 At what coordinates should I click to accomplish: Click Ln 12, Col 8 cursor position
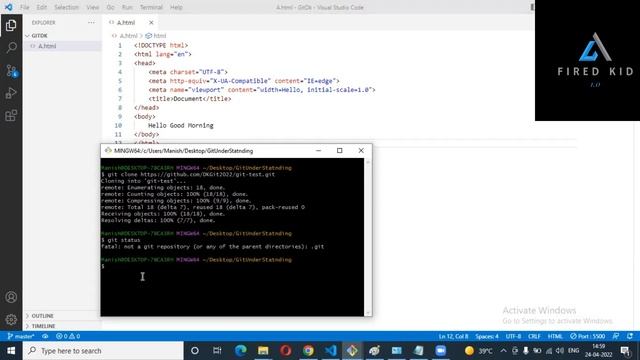click(x=453, y=336)
